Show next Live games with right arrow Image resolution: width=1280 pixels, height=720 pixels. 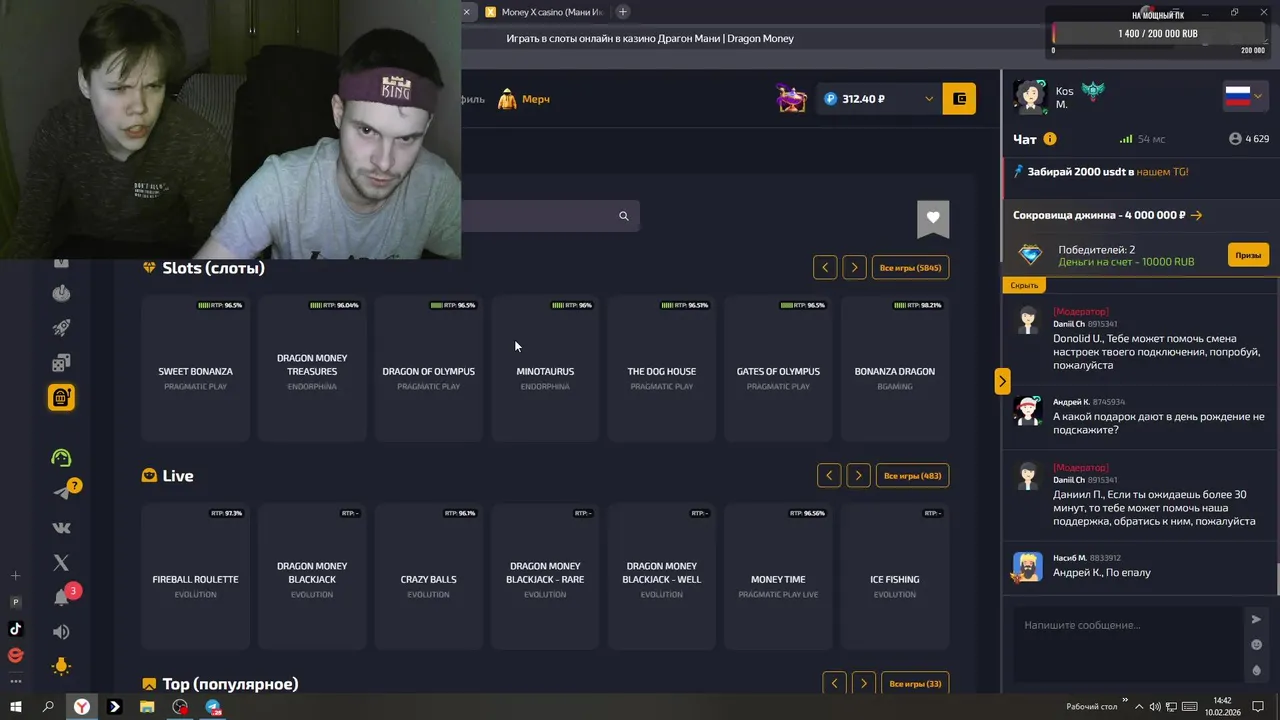pos(858,475)
